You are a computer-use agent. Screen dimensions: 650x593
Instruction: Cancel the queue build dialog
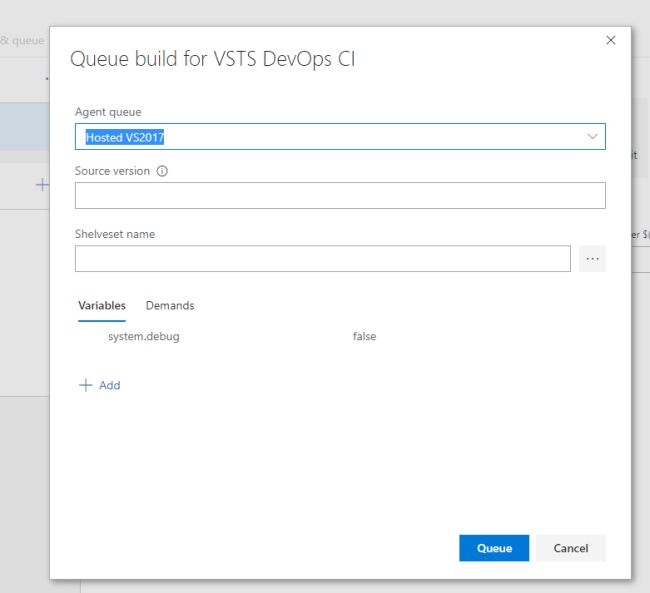click(x=570, y=548)
